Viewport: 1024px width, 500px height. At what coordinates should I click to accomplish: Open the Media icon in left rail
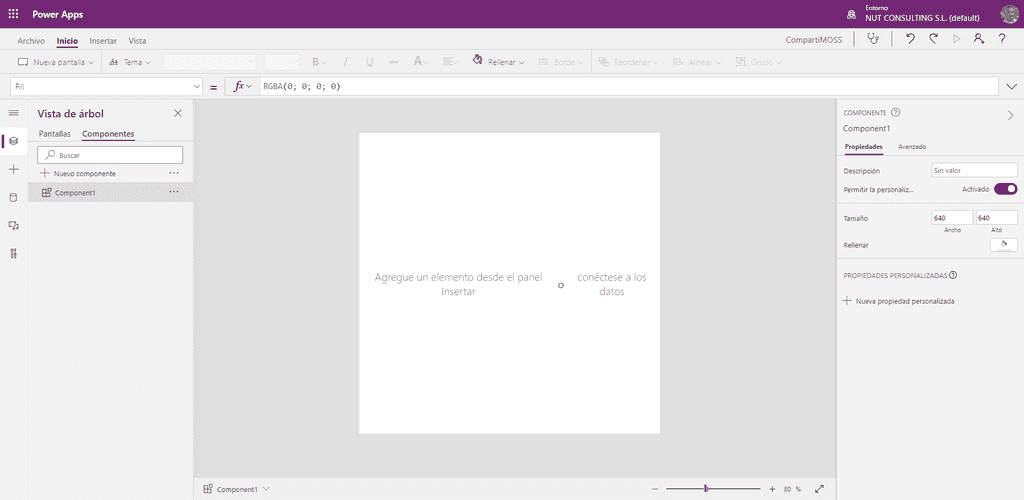tap(14, 226)
